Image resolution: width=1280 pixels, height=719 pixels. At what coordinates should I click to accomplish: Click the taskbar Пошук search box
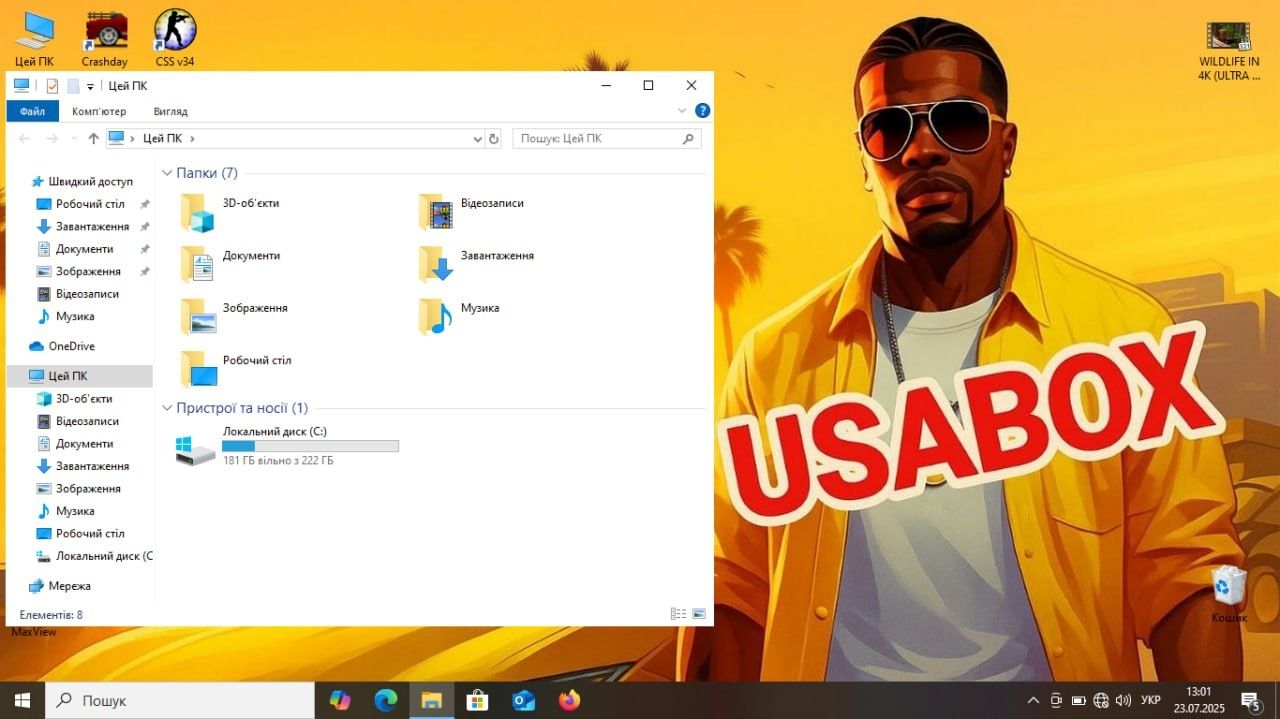point(180,700)
